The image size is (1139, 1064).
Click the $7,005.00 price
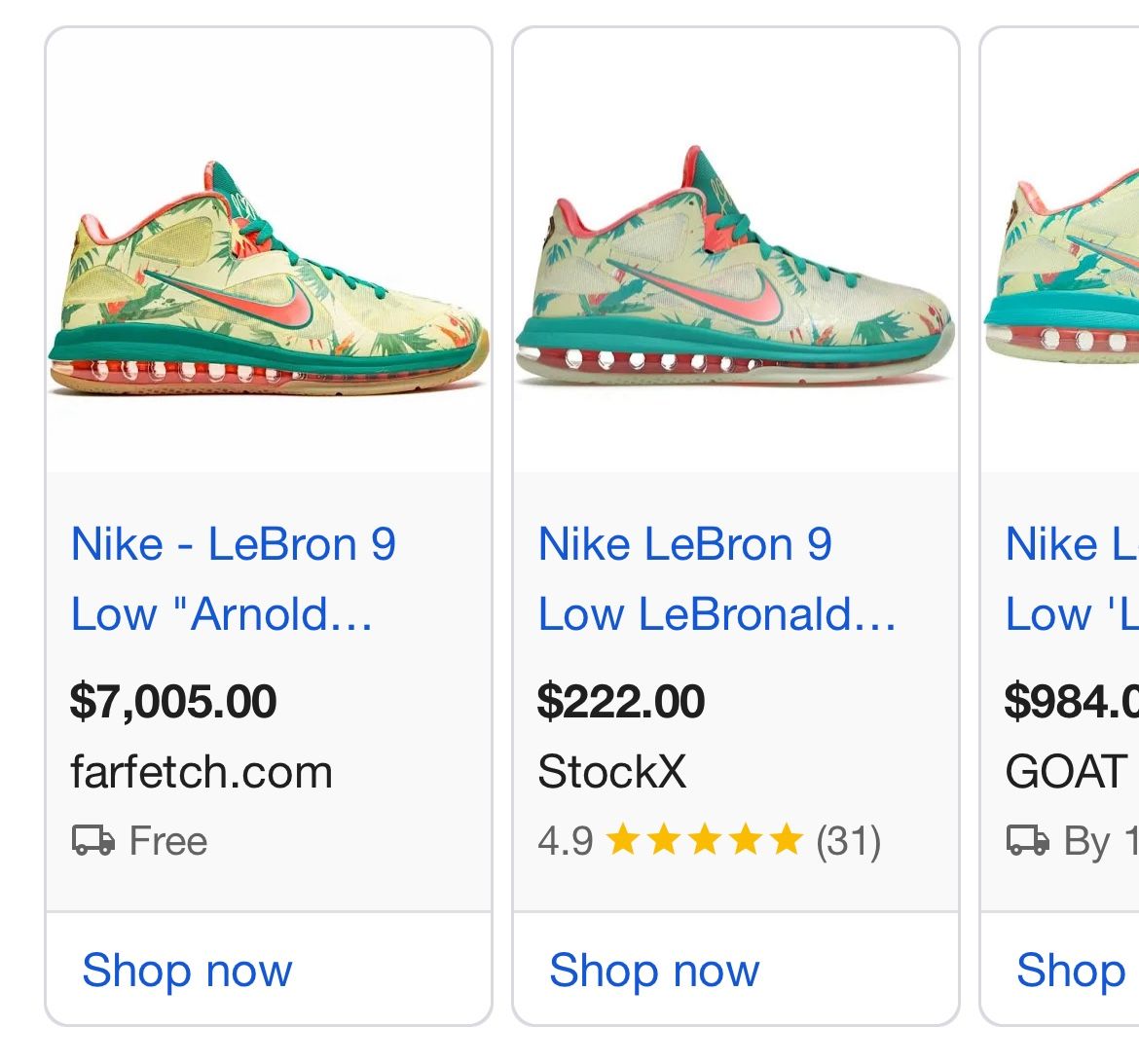173,702
